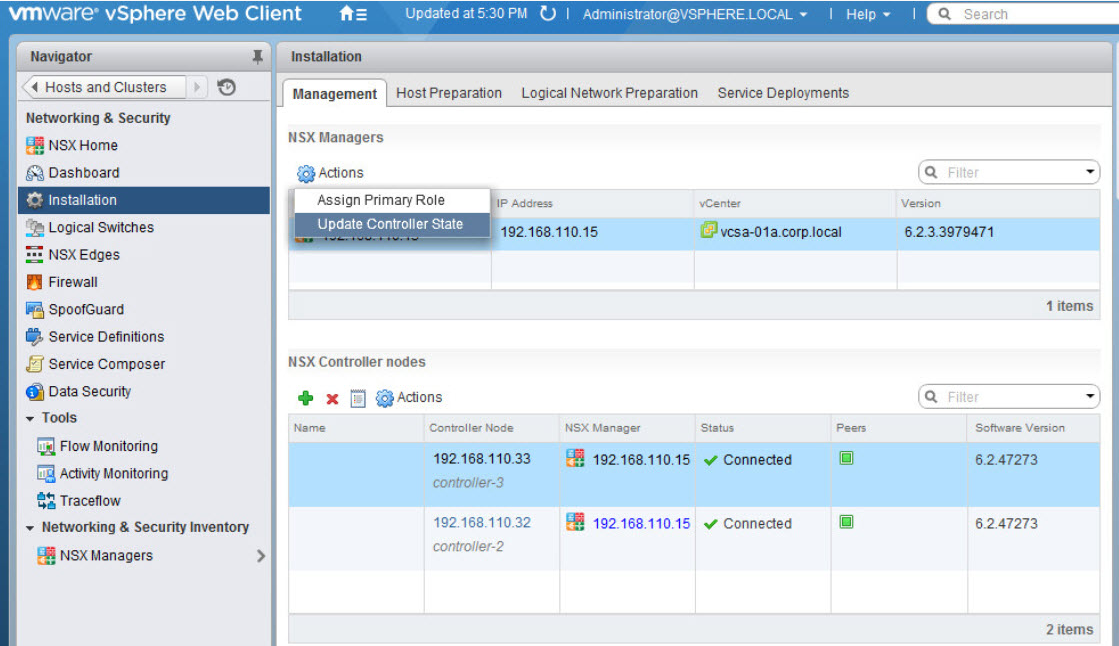Select Traceflow under Tools
This screenshot has width=1119, height=646.
point(95,500)
